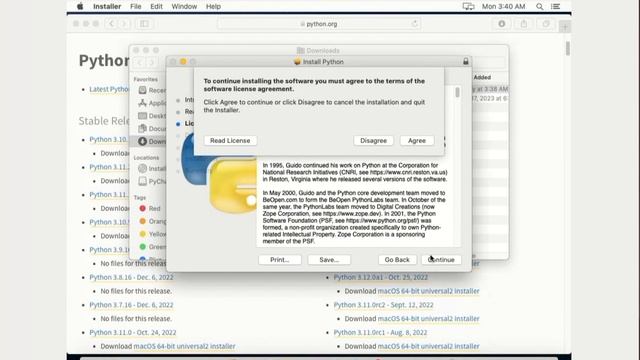Click the Finder back arrow in Downloads window
Image resolution: width=640 pixels, height=360 pixels.
(x=140, y=62)
